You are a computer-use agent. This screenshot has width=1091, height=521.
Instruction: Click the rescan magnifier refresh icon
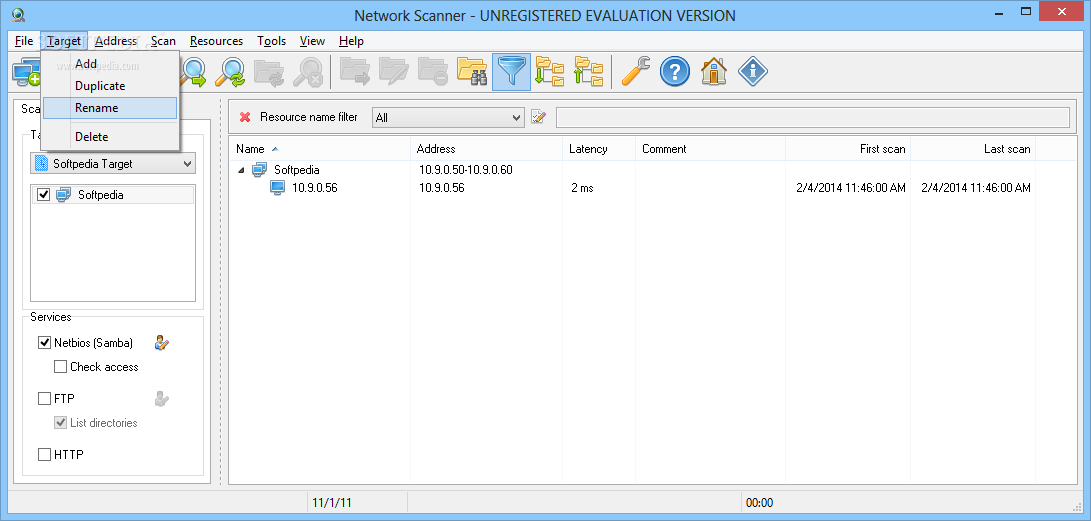tap(230, 71)
